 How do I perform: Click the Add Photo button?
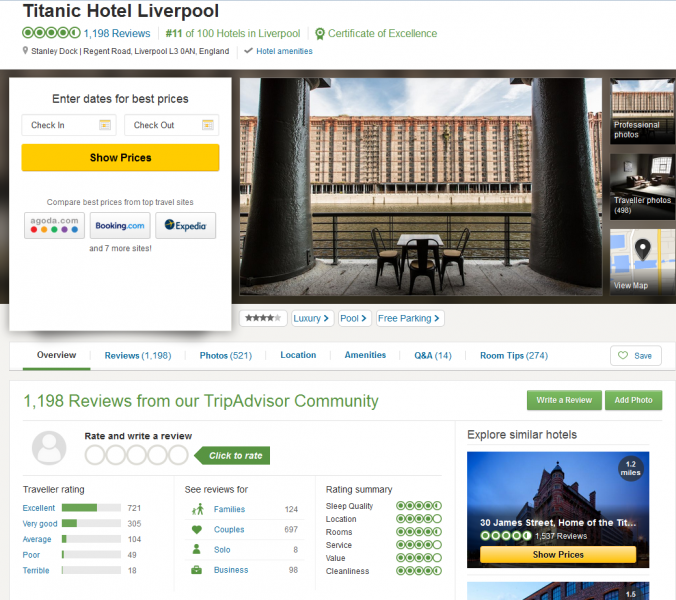(633, 400)
